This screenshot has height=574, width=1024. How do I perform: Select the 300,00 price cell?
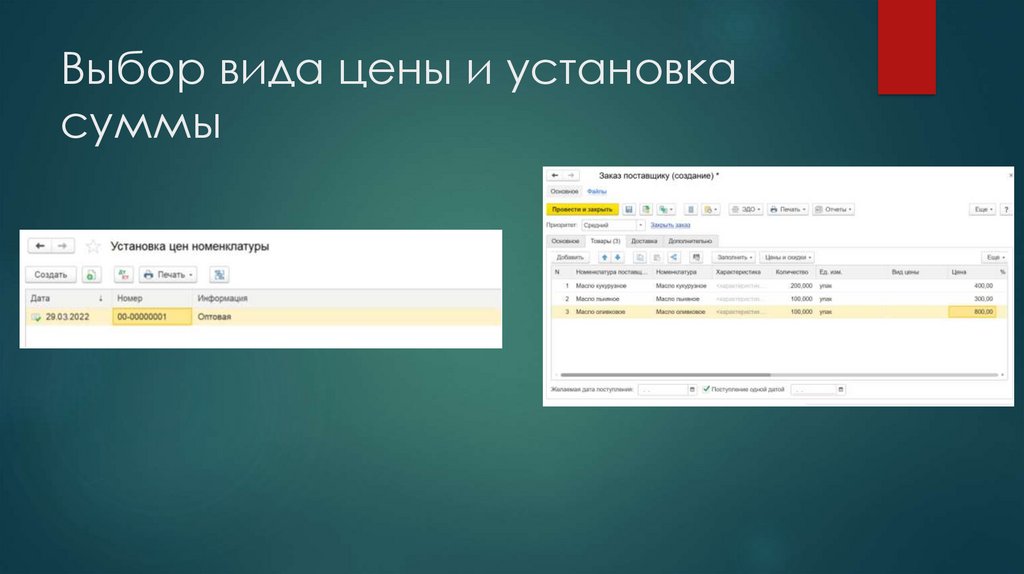[x=983, y=299]
